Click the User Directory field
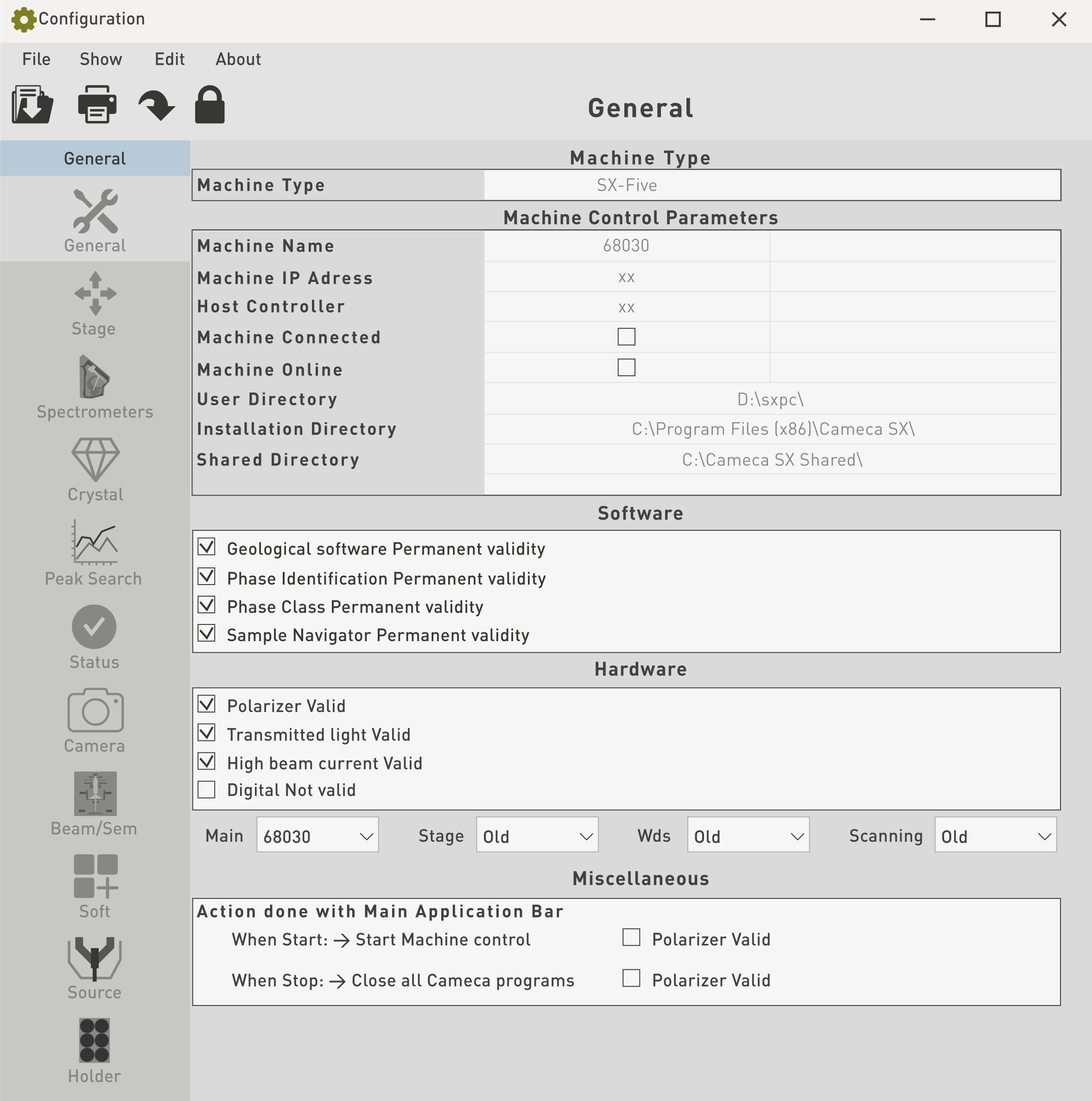The image size is (1092, 1101). [x=770, y=400]
